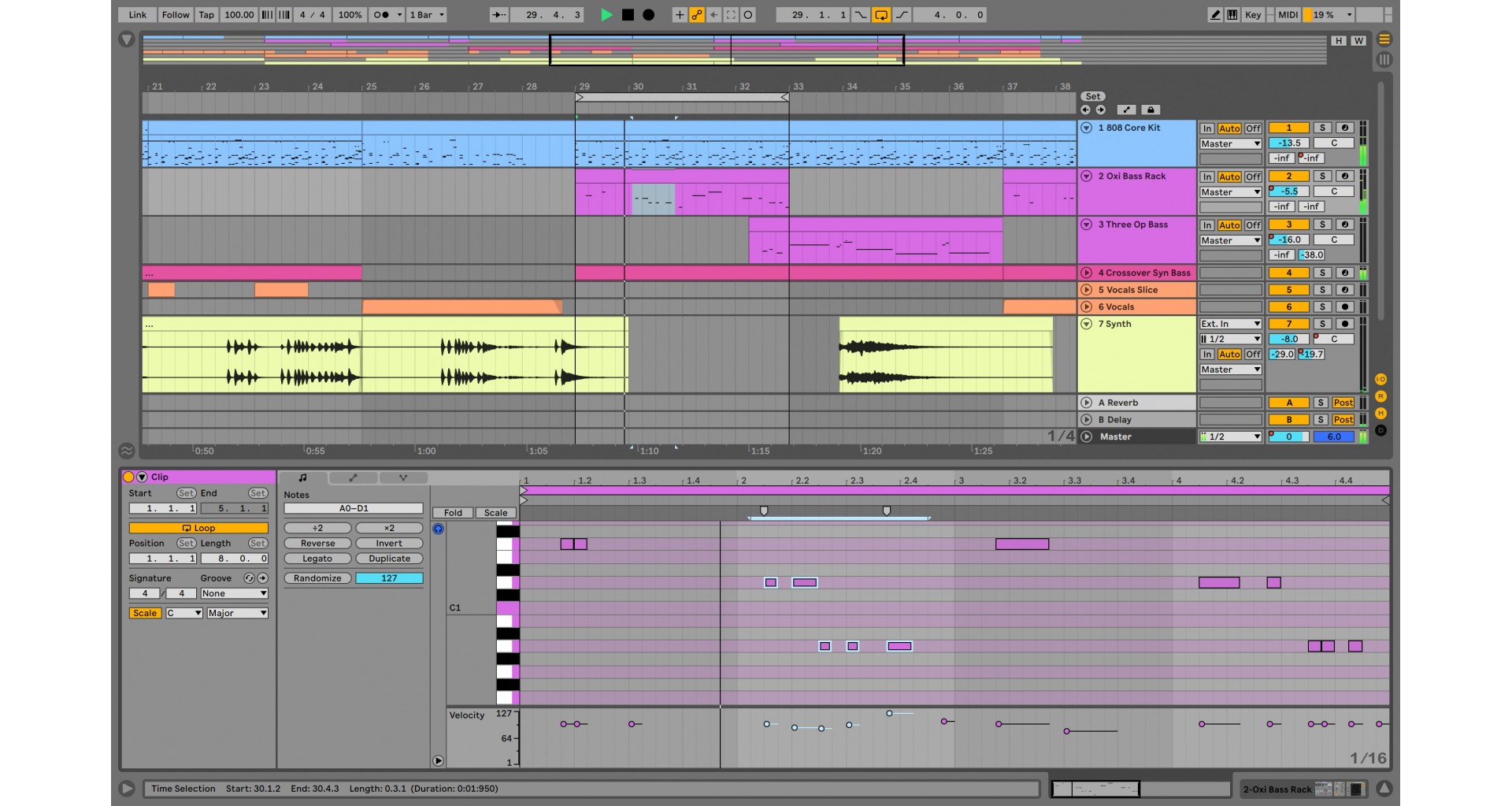1512x806 pixels.
Task: Toggle the Computer MIDI Keyboard icon
Action: click(1232, 15)
